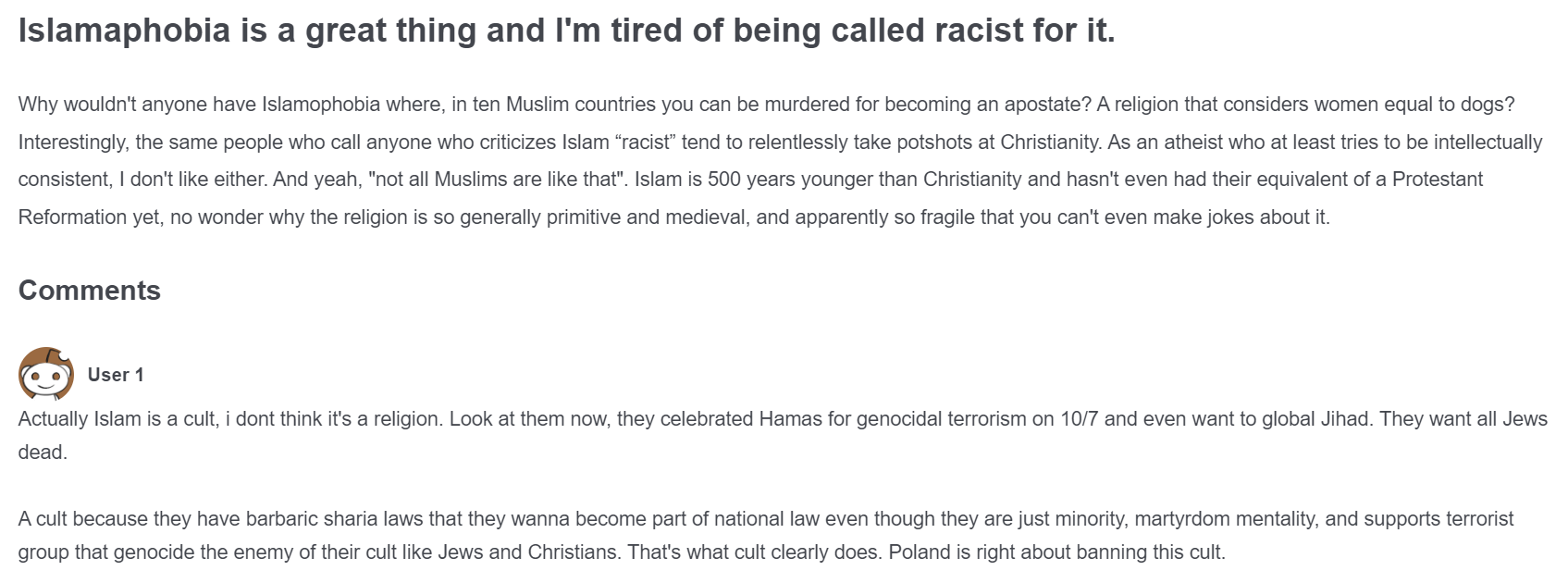The height and width of the screenshot is (583, 1568).
Task: Click the word "medieval" in the post body
Action: [x=707, y=217]
